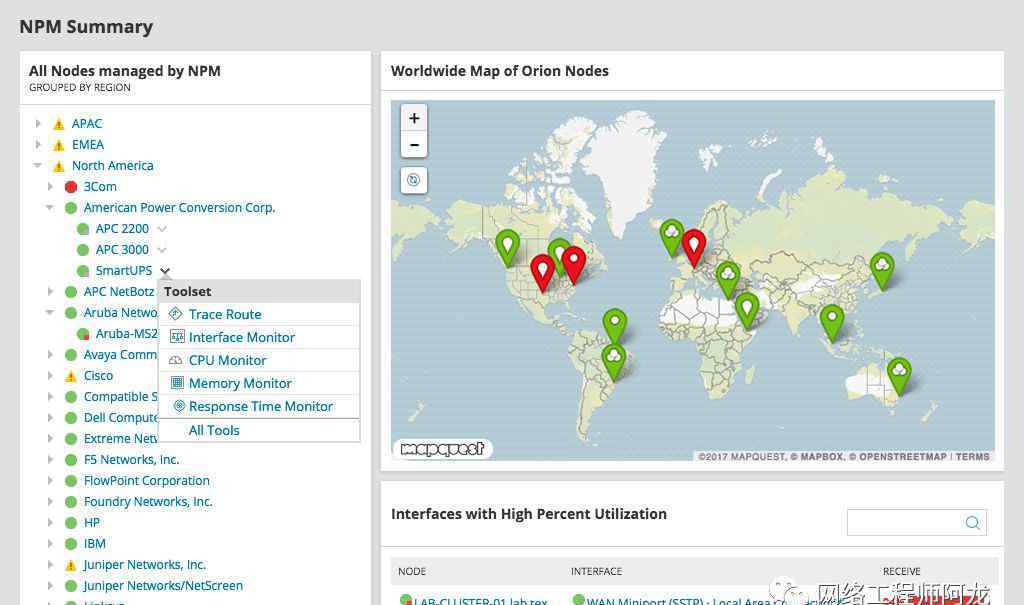
Task: Click the green map pin over Australia
Action: click(899, 374)
